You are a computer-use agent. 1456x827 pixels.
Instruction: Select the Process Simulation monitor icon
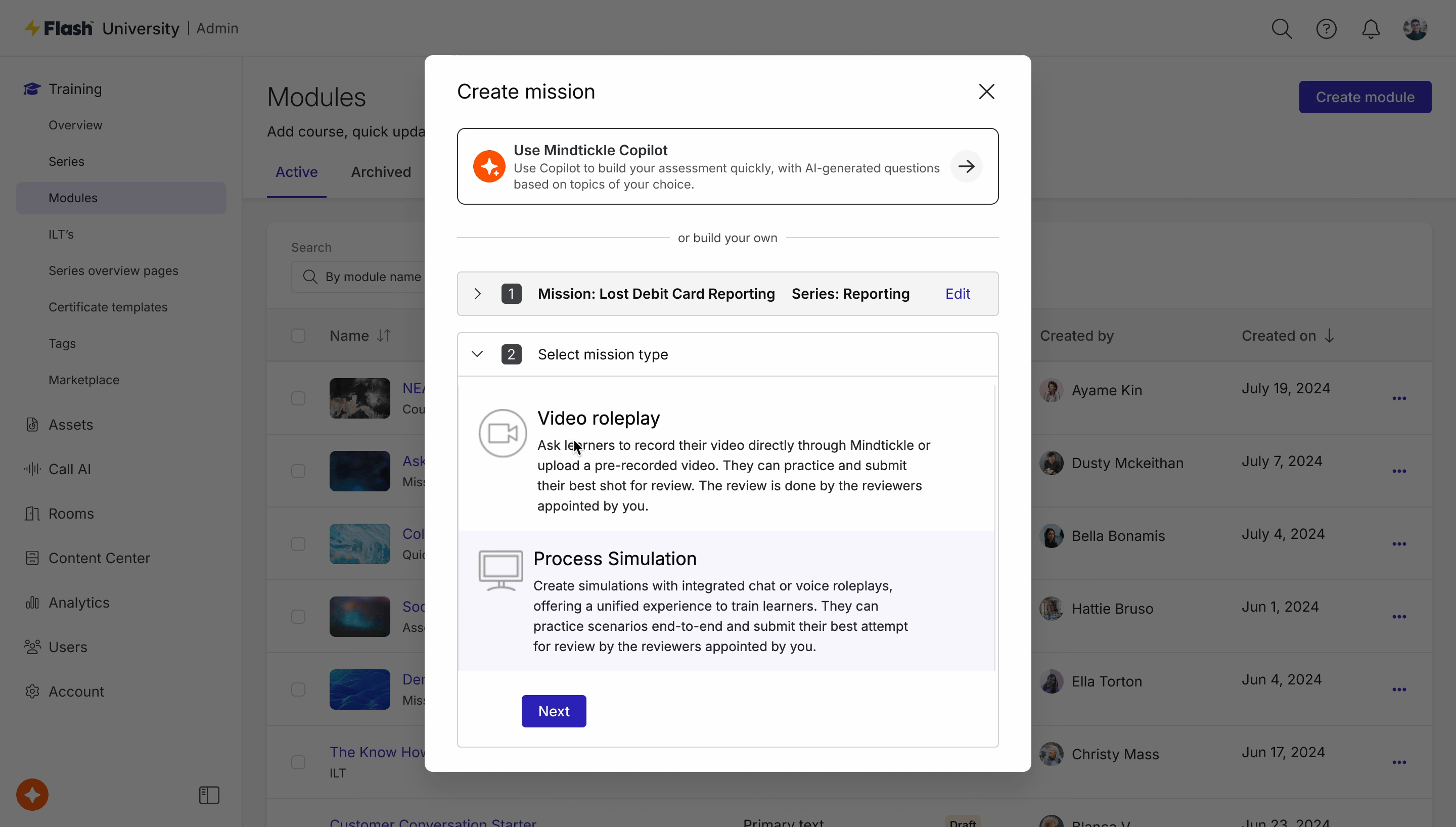tap(500, 570)
